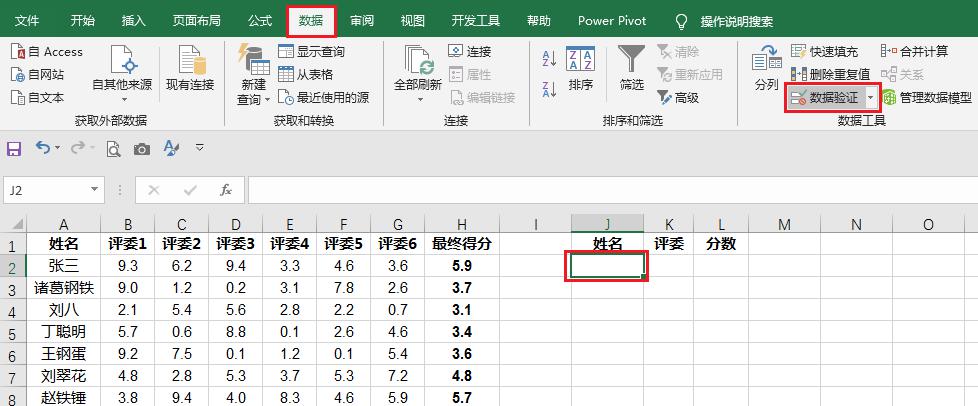Click the cell 刘翠花
Screen dimensions: 978x406
pyautogui.click(x=63, y=376)
